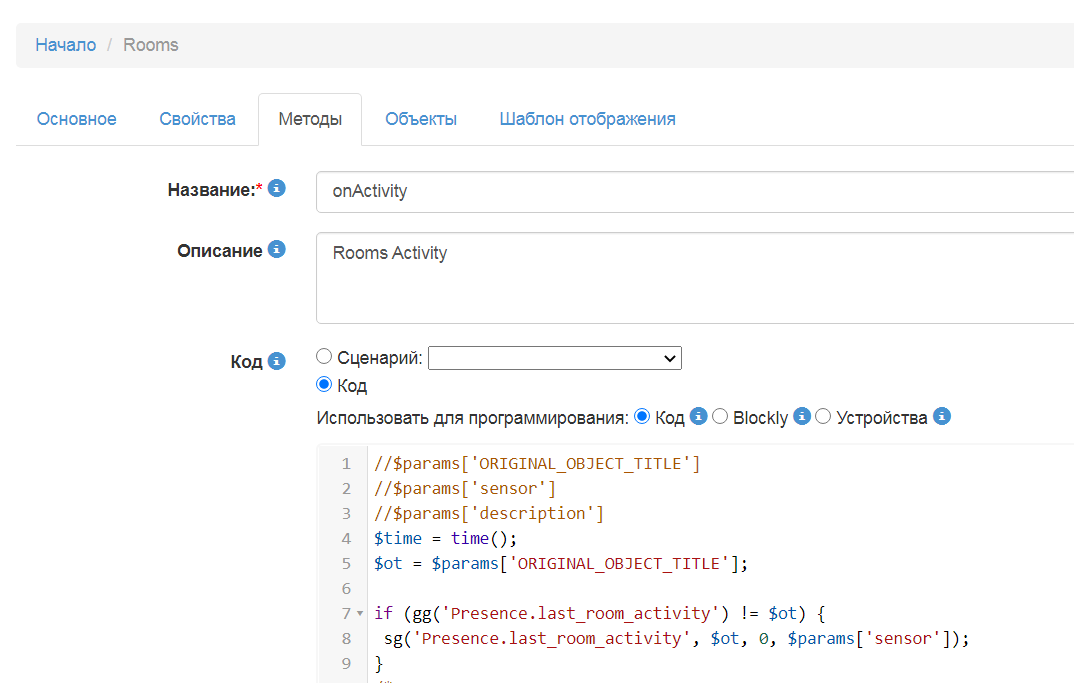Select the Код radio button below Сценарий
Viewport: 1074px width, 683px height.
click(324, 385)
